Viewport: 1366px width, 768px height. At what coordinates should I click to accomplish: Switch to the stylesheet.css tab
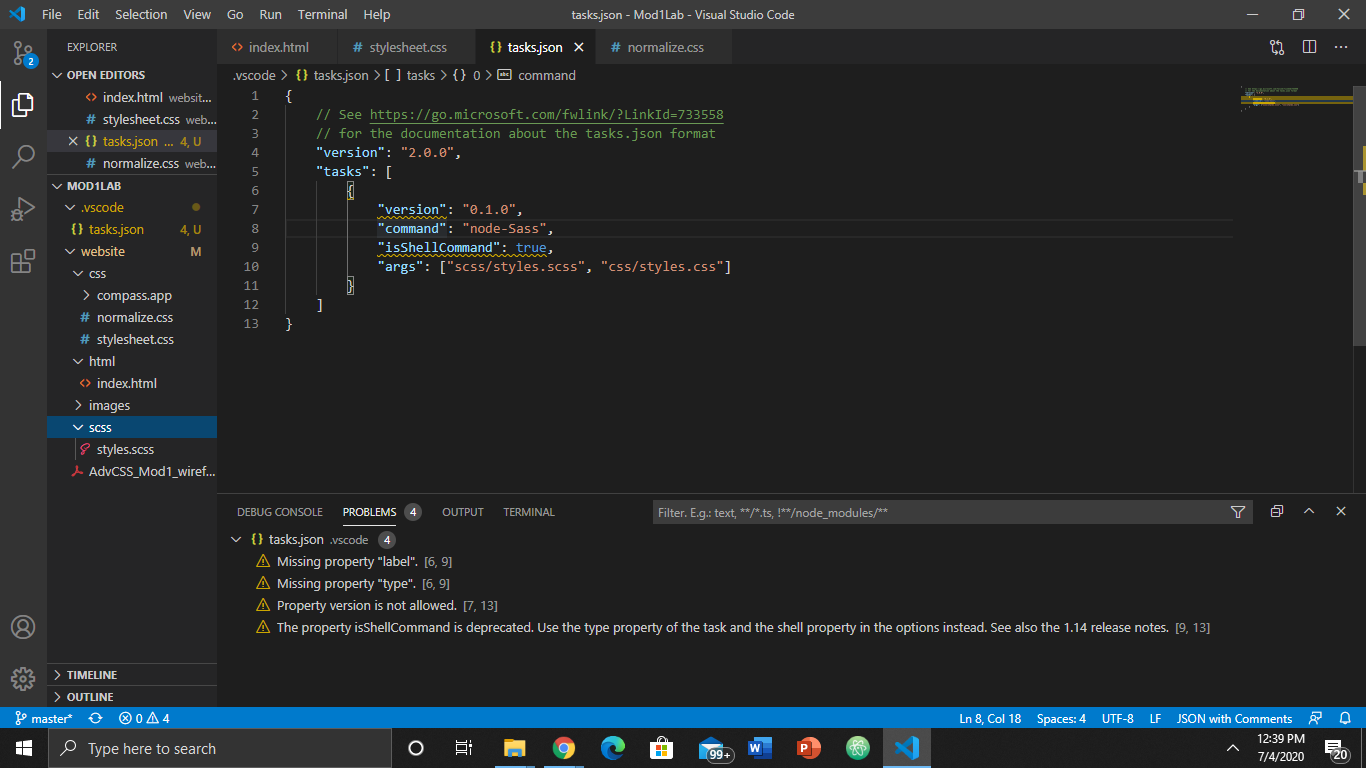pos(407,47)
